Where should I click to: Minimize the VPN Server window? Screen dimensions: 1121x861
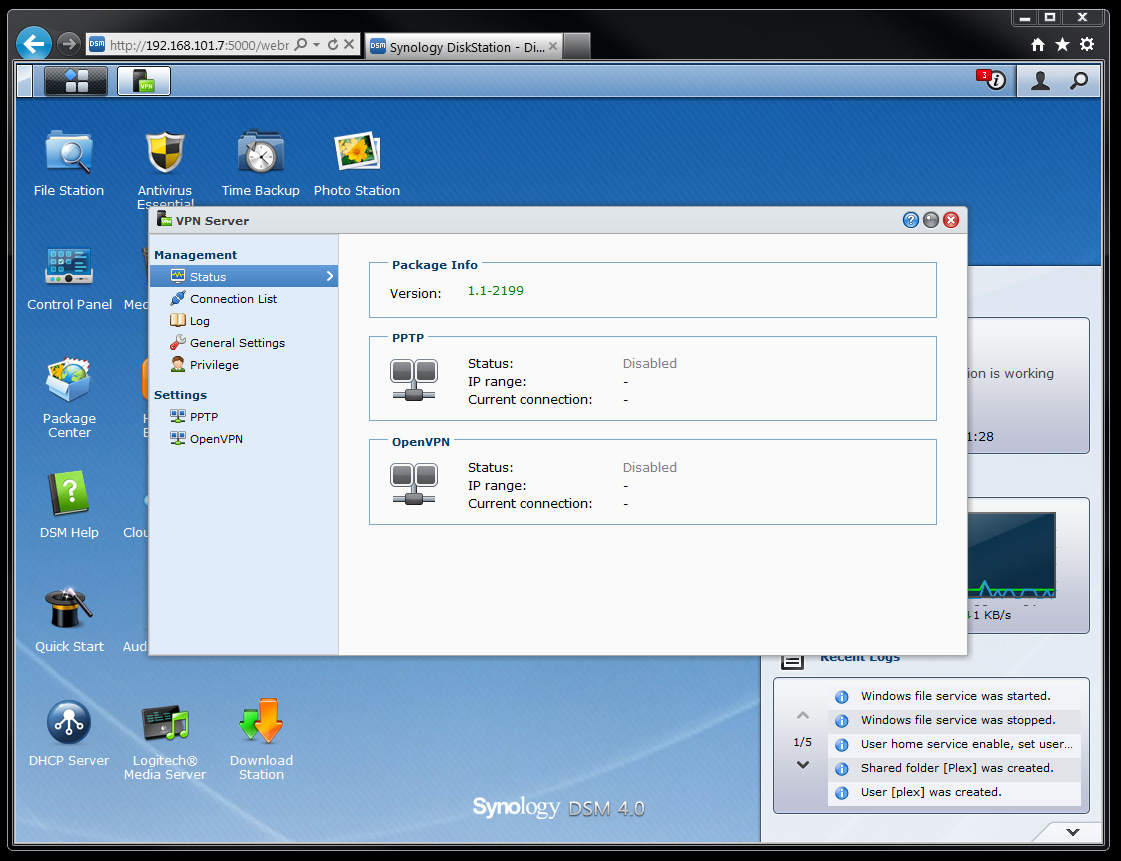[x=931, y=220]
